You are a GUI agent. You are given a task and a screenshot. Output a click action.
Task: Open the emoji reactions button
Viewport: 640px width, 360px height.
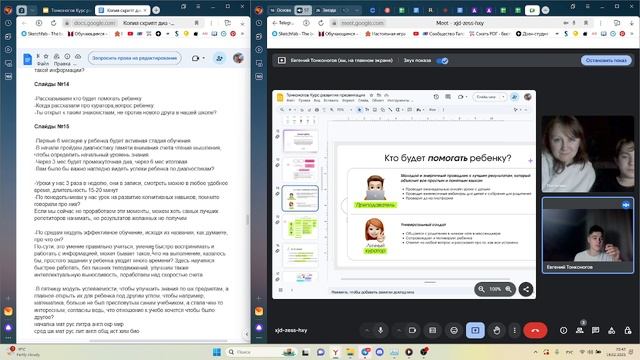tap(454, 330)
